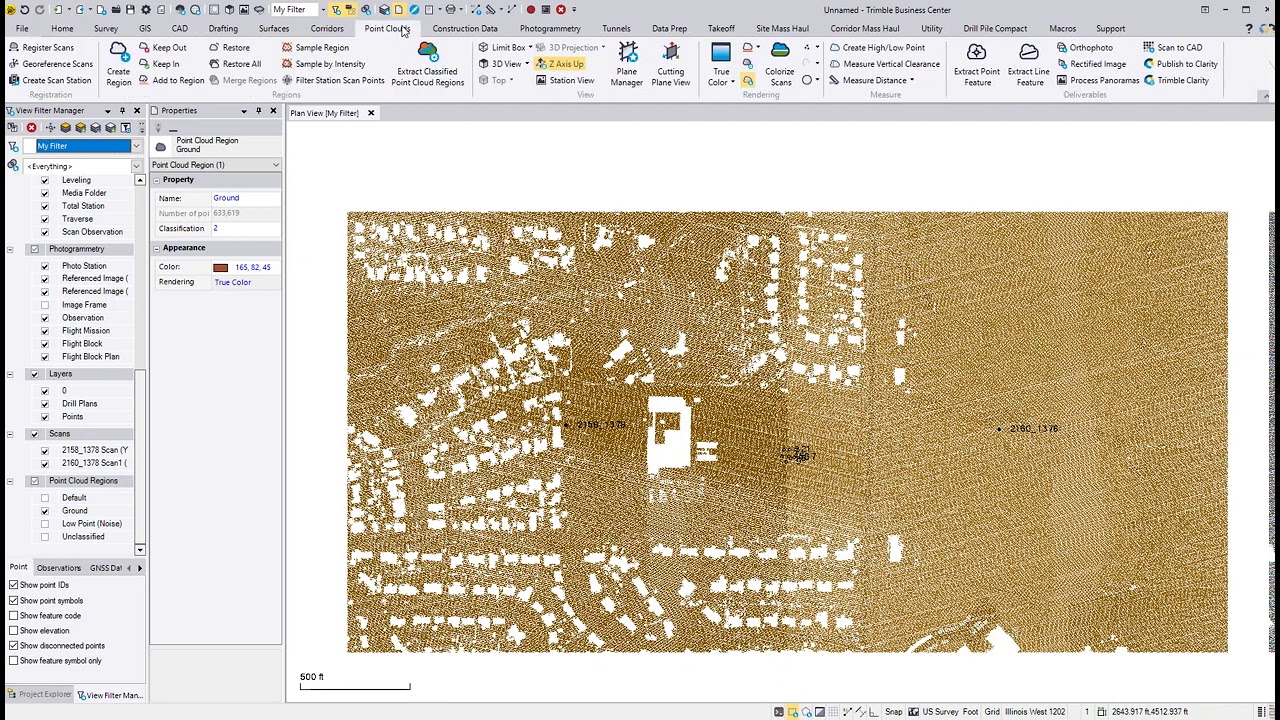Open the File menu

pyautogui.click(x=21, y=29)
